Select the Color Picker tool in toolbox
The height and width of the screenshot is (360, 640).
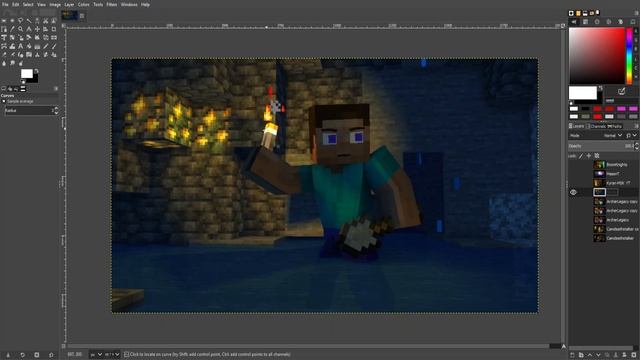12,29
